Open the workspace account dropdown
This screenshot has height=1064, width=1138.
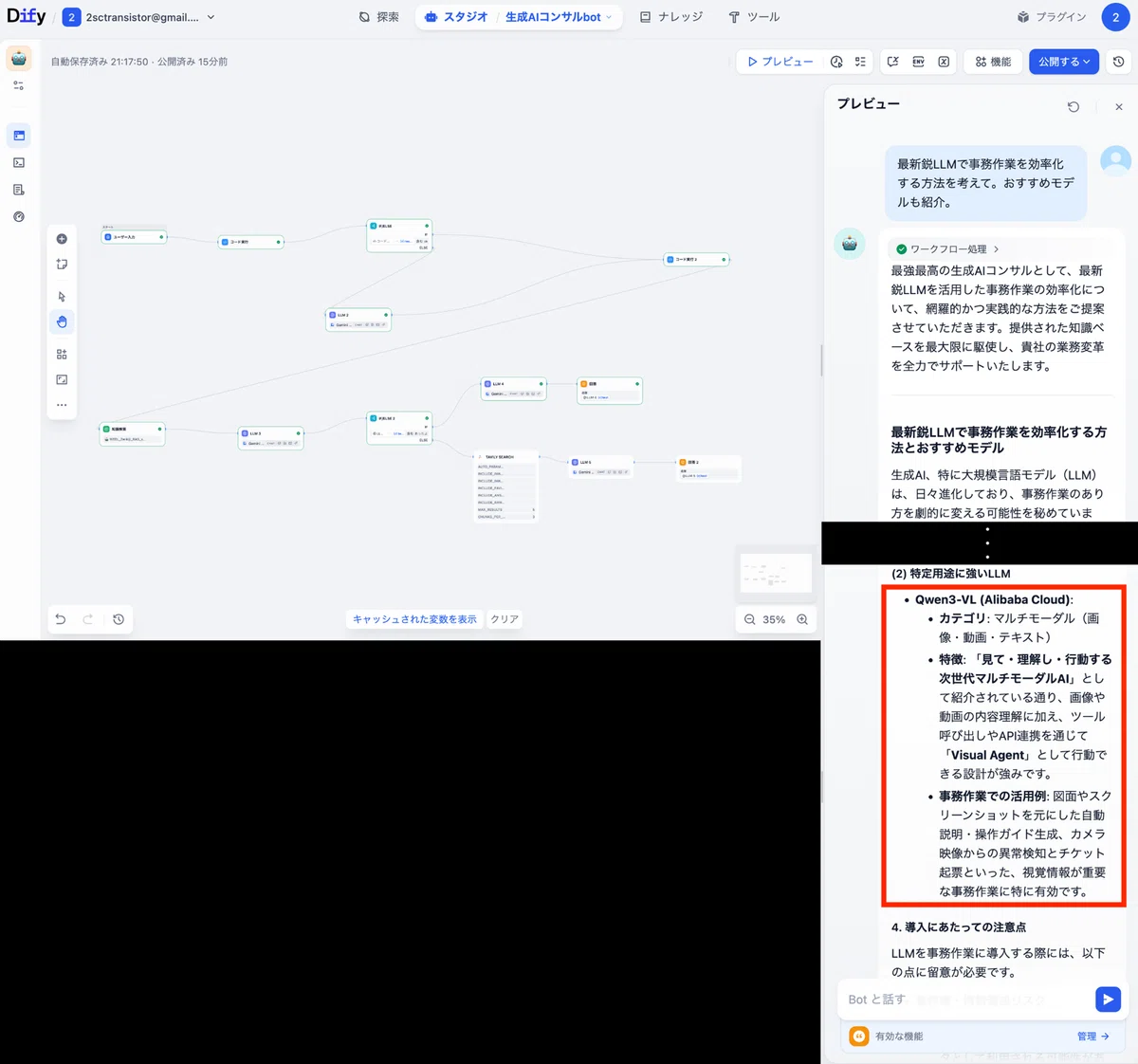[x=138, y=17]
